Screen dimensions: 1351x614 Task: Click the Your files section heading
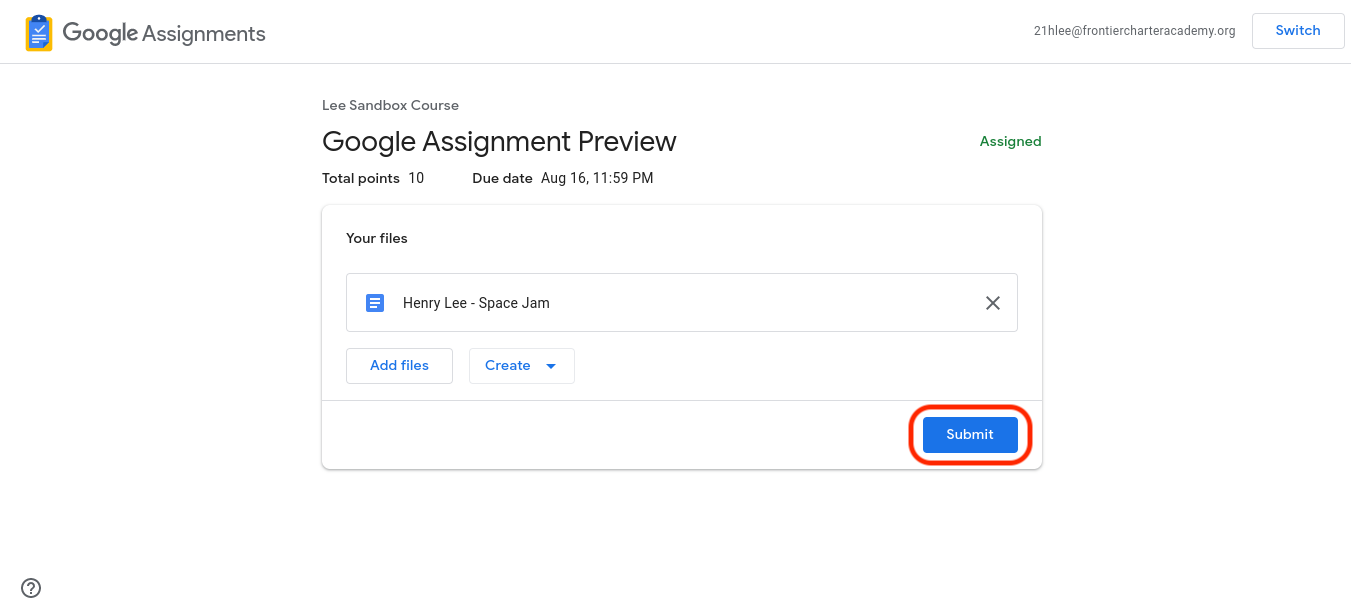tap(377, 238)
